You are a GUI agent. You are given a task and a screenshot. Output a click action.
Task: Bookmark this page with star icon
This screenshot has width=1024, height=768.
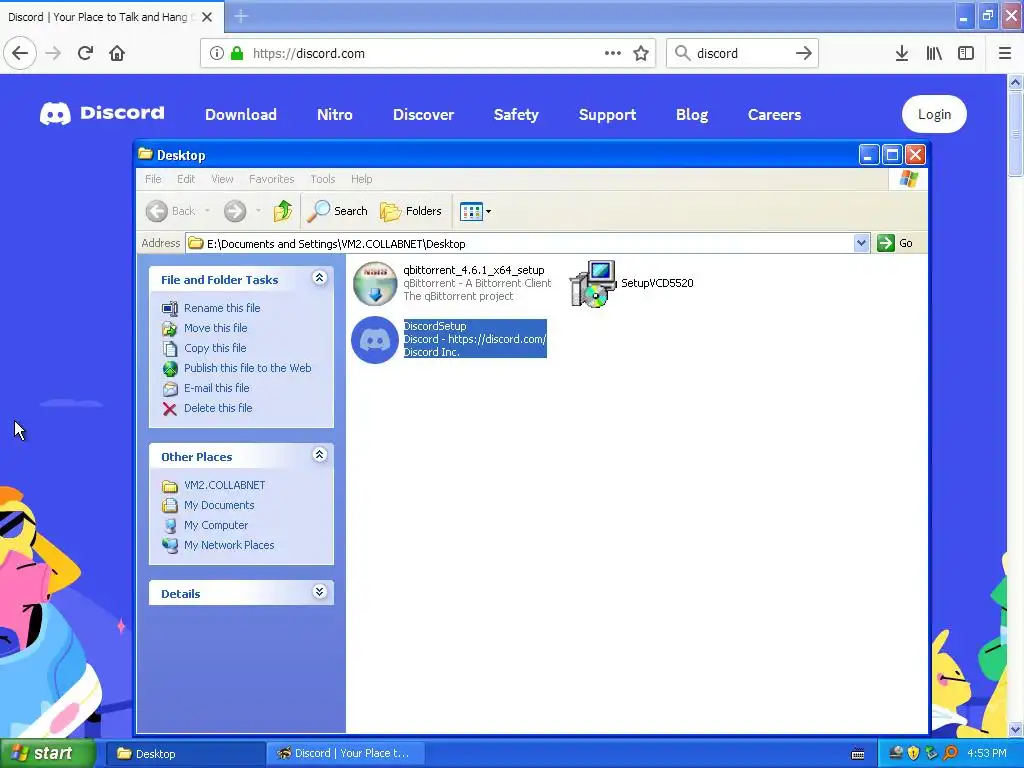pyautogui.click(x=641, y=53)
